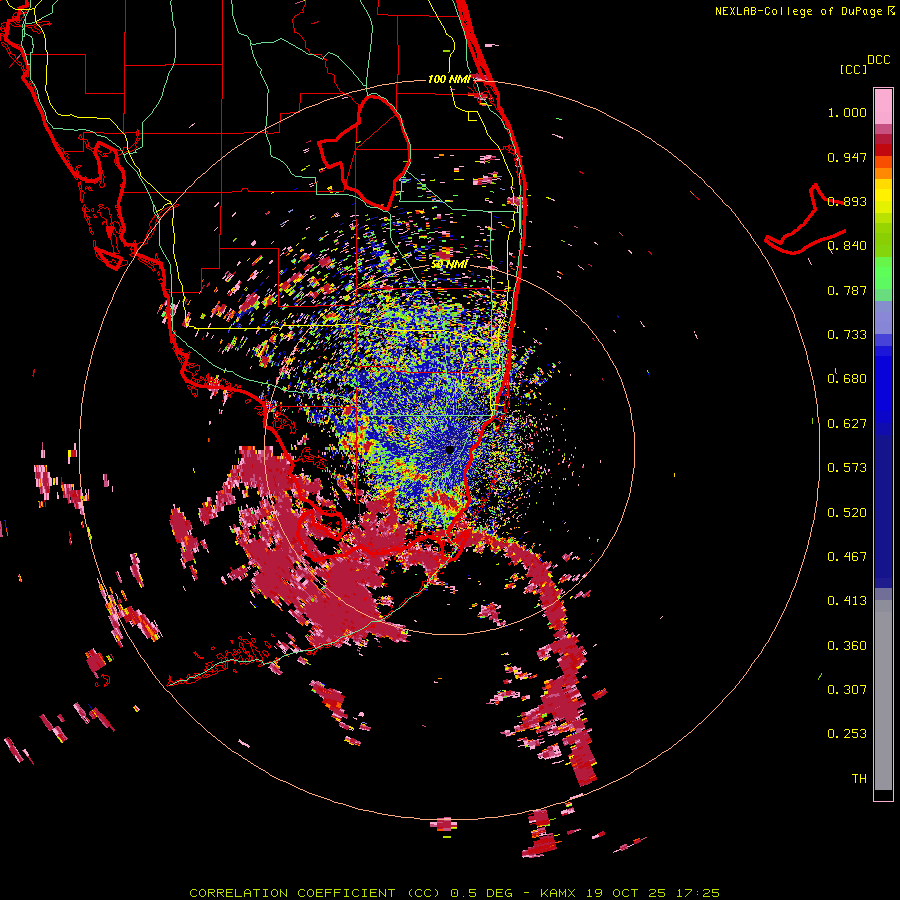Click the black radar site dot at center
Viewport: 900px width, 900px height.
[449, 449]
